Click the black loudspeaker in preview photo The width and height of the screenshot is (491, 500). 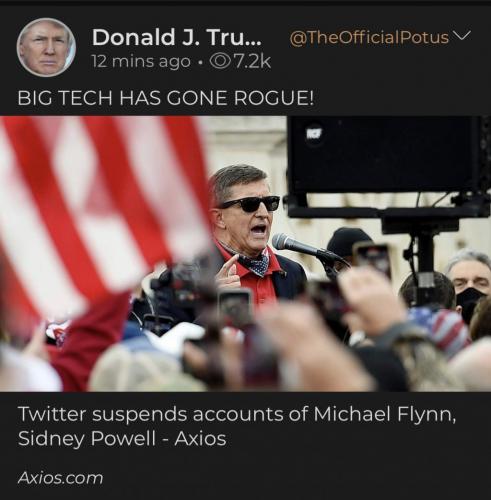[383, 155]
